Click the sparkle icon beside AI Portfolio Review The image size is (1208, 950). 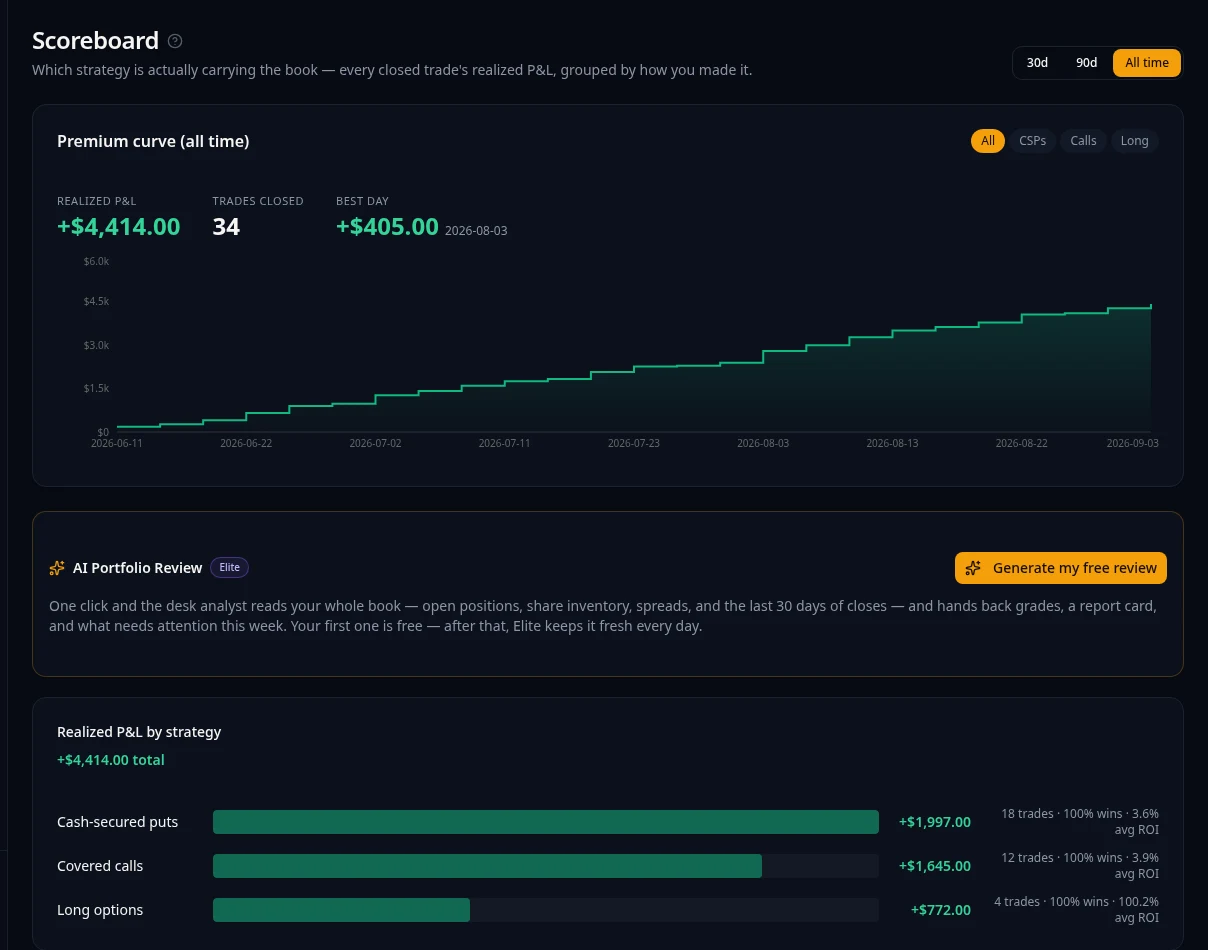tap(57, 568)
